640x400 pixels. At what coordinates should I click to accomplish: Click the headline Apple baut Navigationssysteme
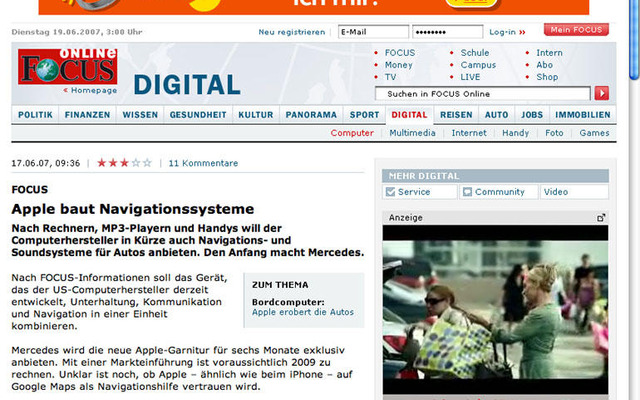click(x=133, y=209)
